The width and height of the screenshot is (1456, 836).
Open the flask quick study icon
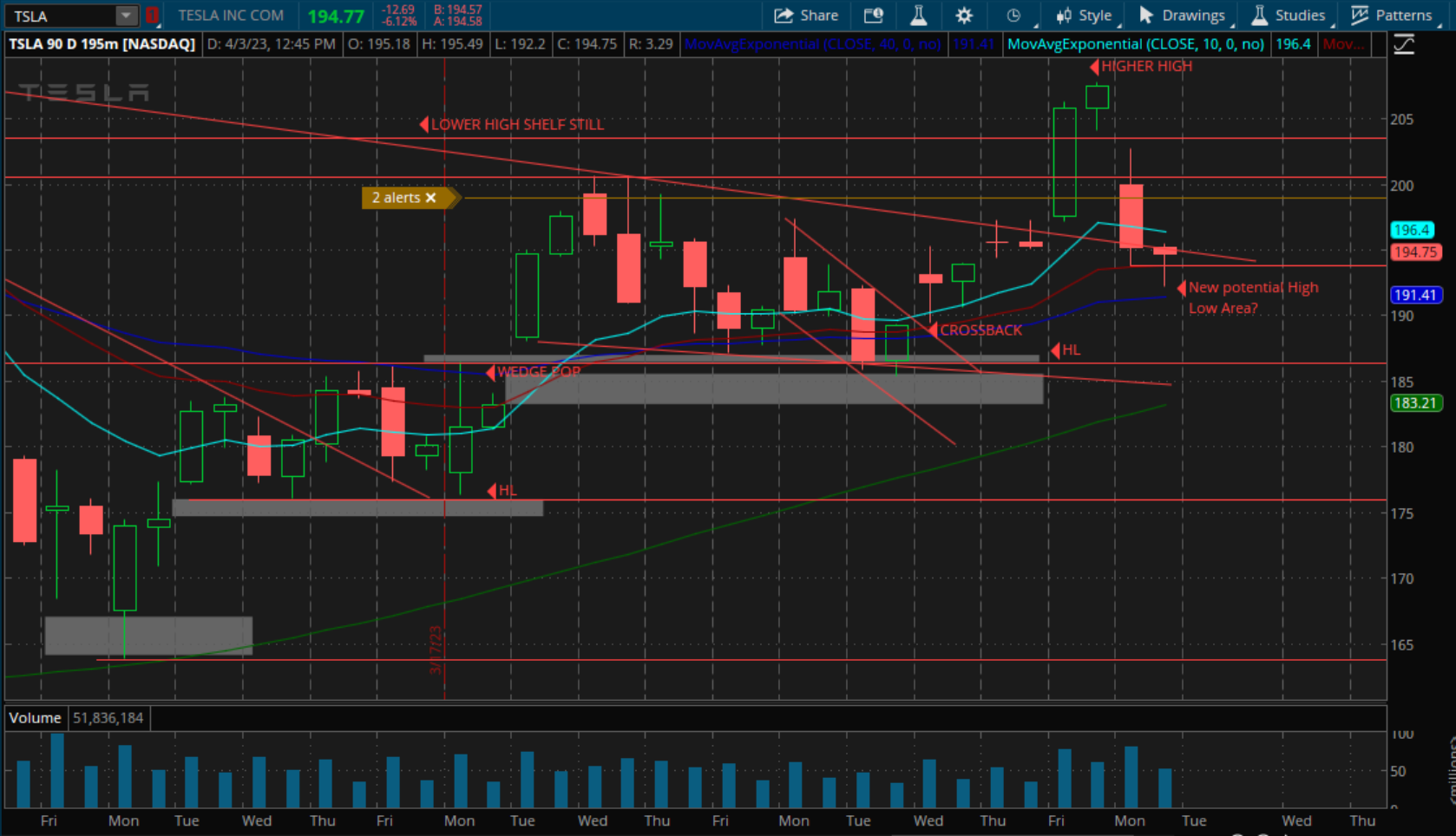pyautogui.click(x=919, y=16)
